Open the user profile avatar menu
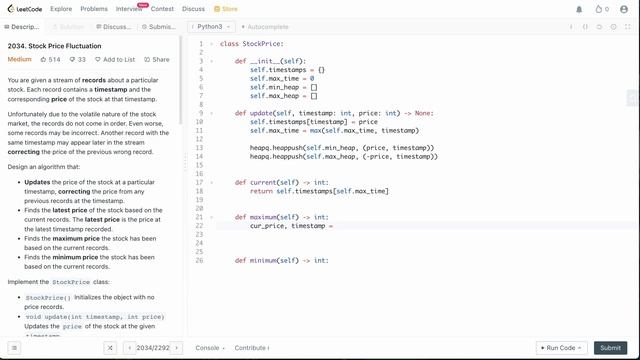 624,9
